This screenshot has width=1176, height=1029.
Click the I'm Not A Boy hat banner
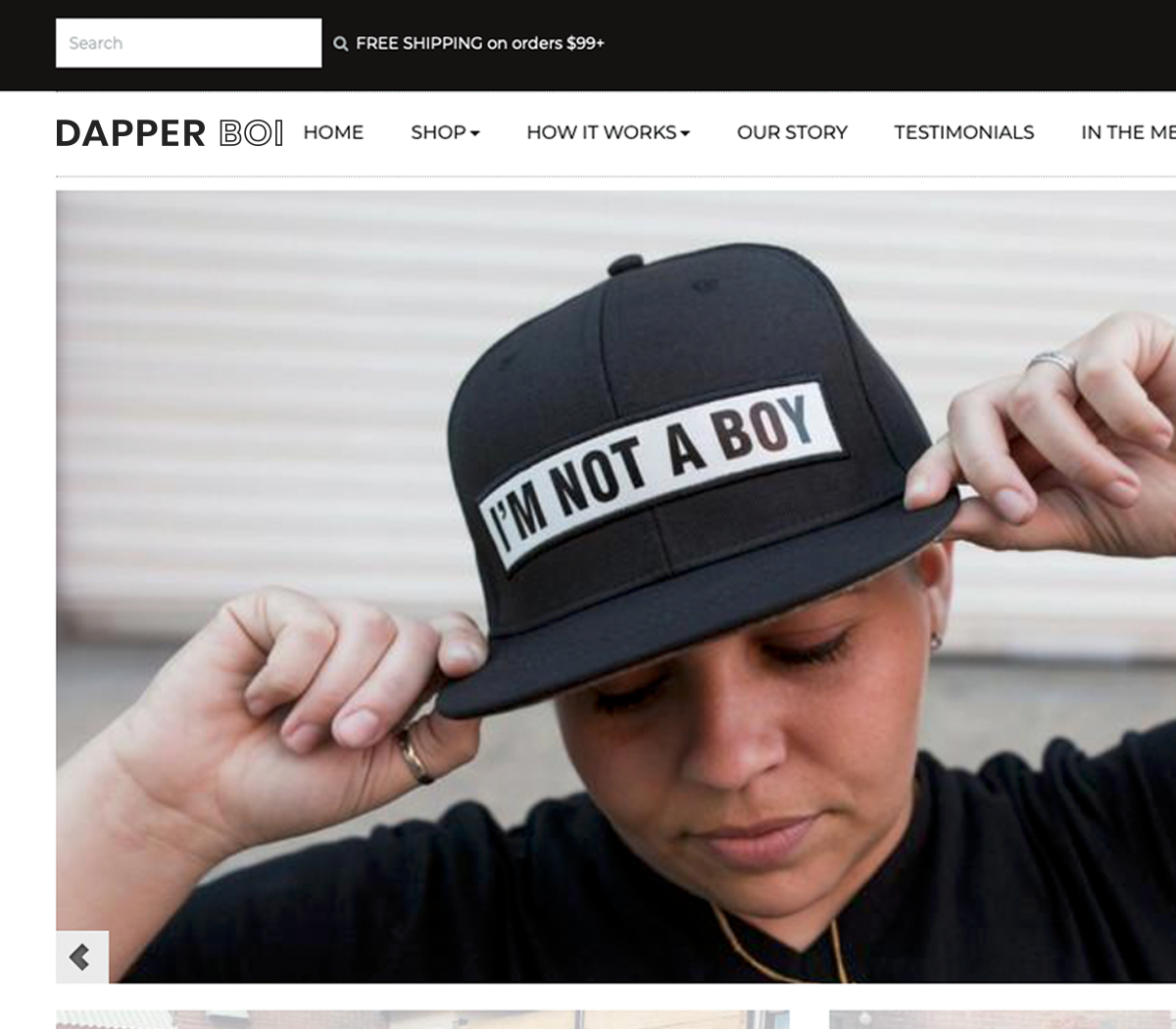click(x=615, y=587)
